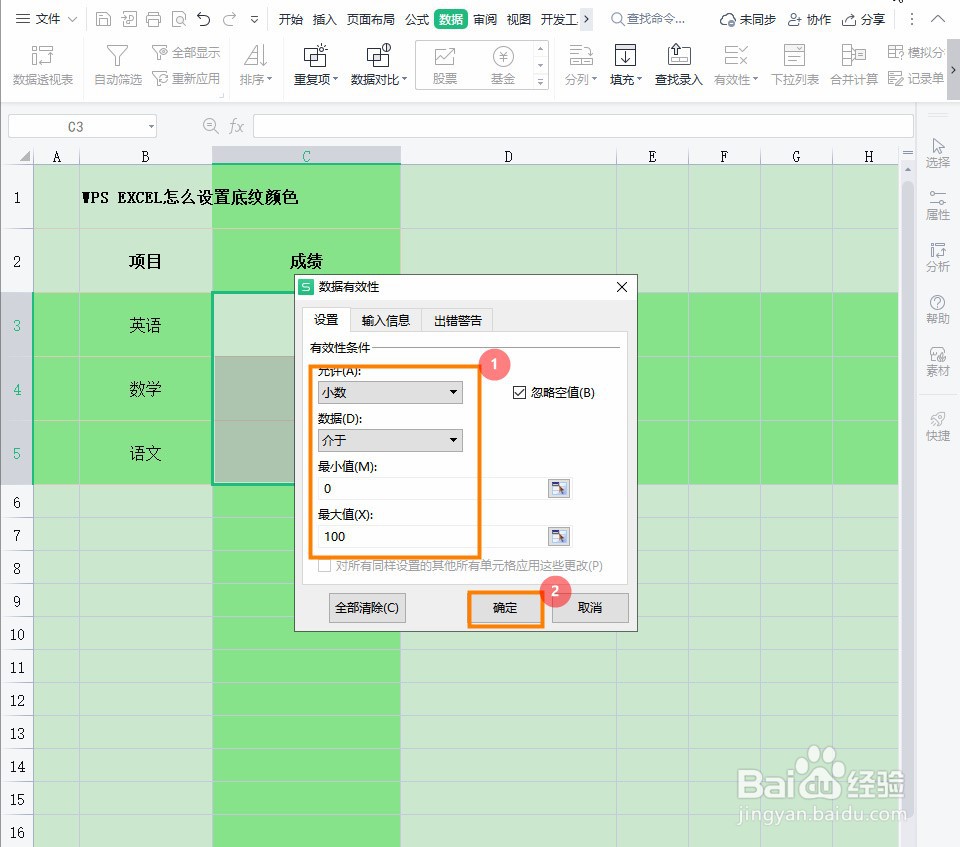Click the fx insert function icon
Screen dimensions: 960x847
coord(236,127)
